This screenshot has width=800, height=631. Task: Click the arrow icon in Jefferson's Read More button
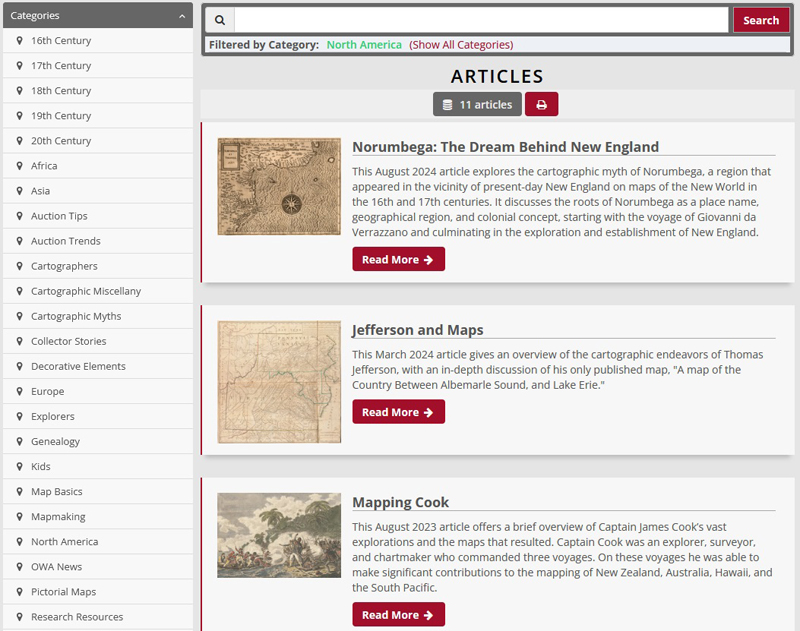click(429, 412)
